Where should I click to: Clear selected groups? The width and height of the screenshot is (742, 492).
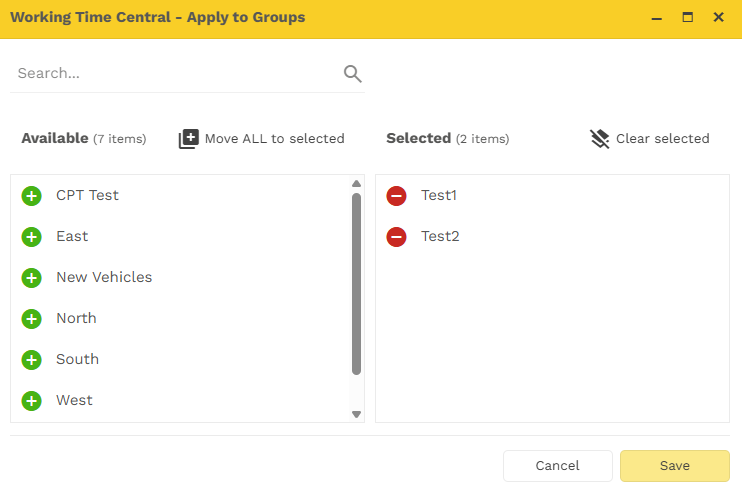(x=650, y=139)
